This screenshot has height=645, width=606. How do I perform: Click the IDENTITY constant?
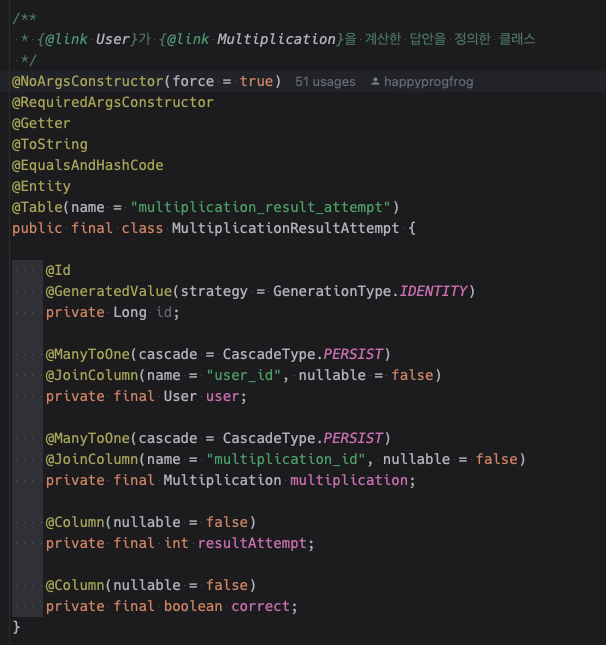tap(433, 291)
